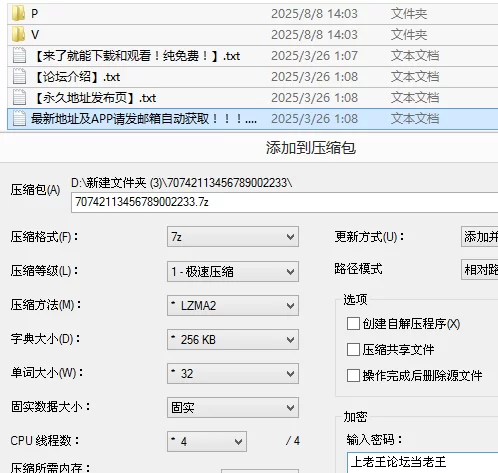The width and height of the screenshot is (498, 473).
Task: Select the P folder icon
Action: [x=18, y=13]
